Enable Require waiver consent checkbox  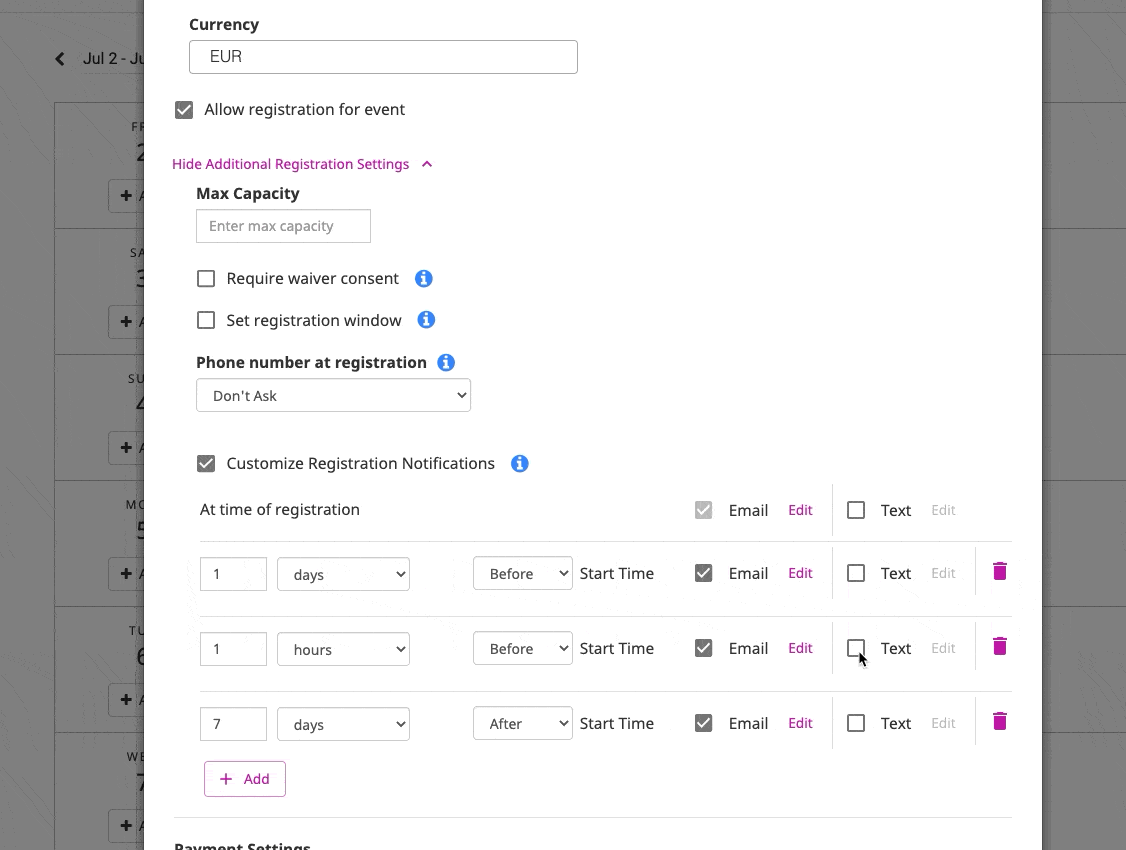point(206,279)
